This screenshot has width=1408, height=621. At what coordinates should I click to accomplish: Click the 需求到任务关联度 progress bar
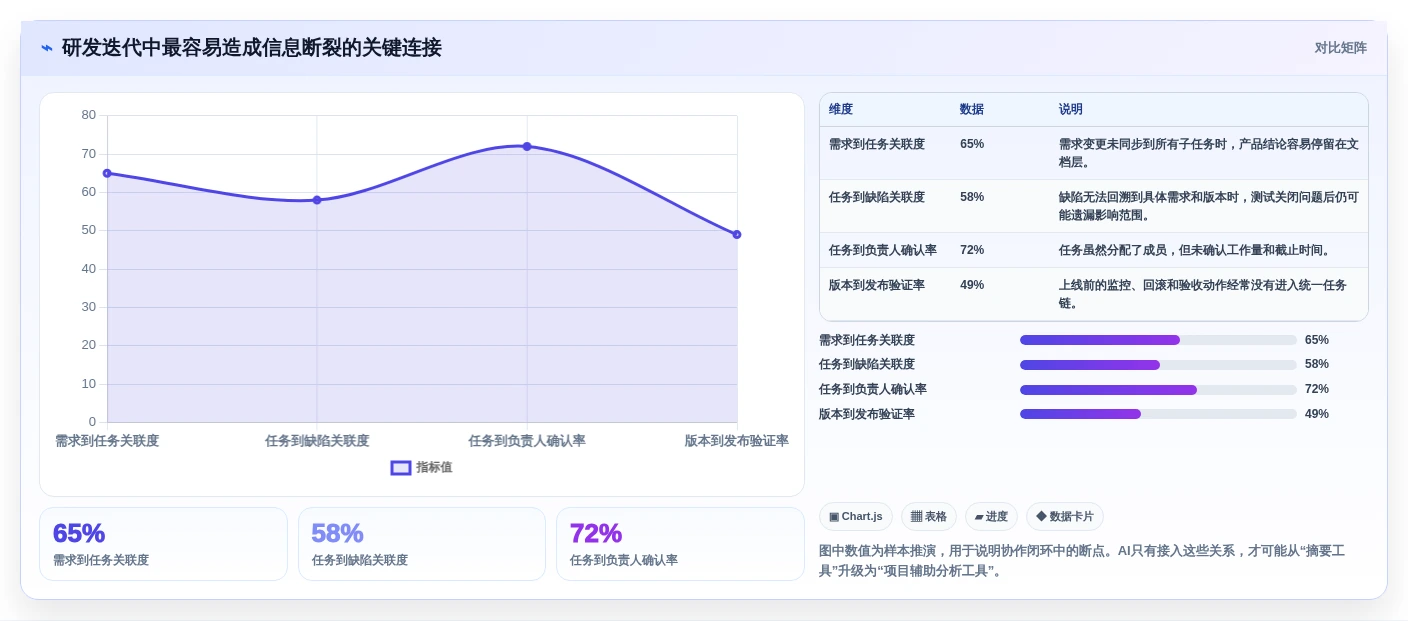[x=1158, y=340]
